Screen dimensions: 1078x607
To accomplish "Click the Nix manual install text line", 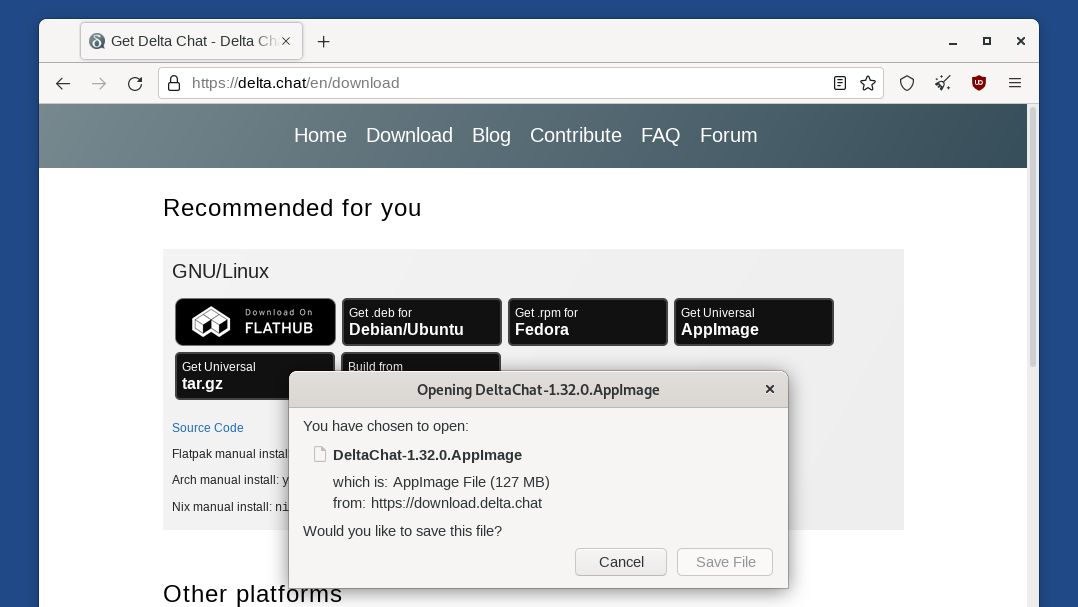I will 230,507.
